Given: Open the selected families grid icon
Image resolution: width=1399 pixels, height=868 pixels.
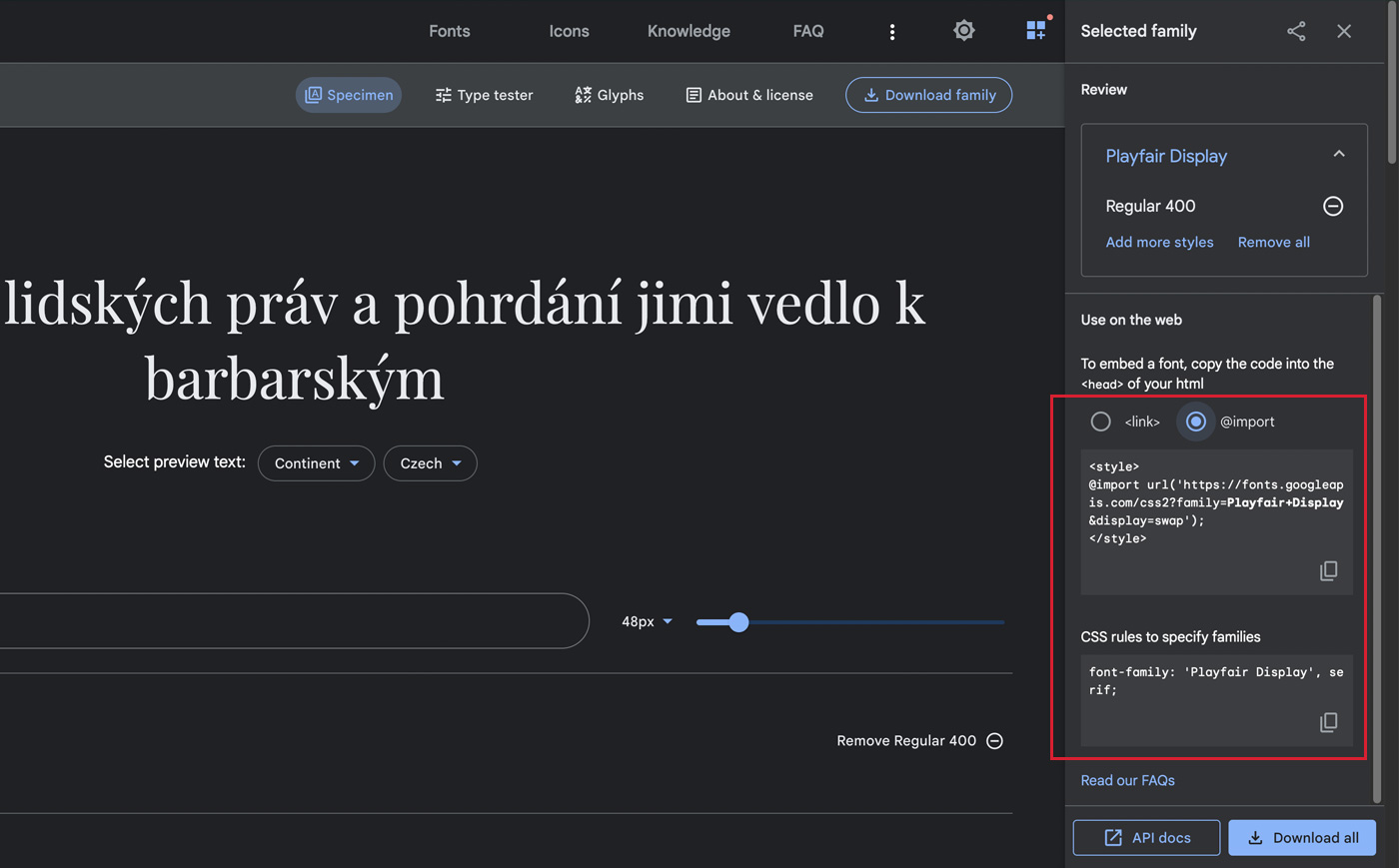Looking at the screenshot, I should coord(1036,30).
